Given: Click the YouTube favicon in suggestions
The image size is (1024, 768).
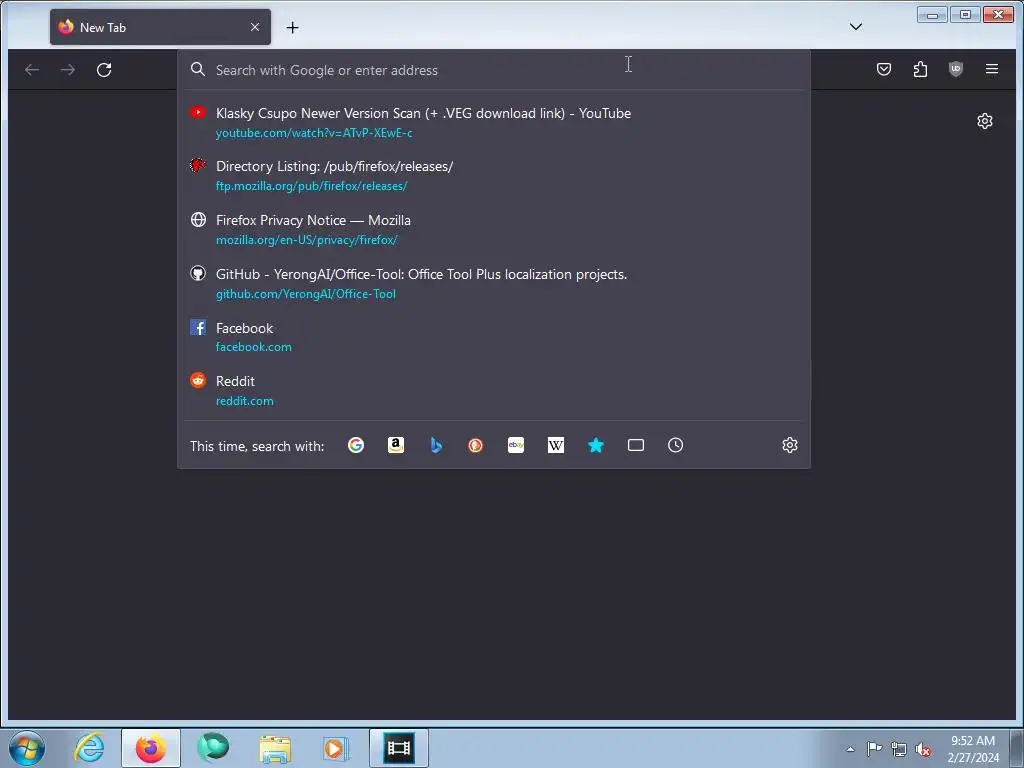Looking at the screenshot, I should click(198, 112).
